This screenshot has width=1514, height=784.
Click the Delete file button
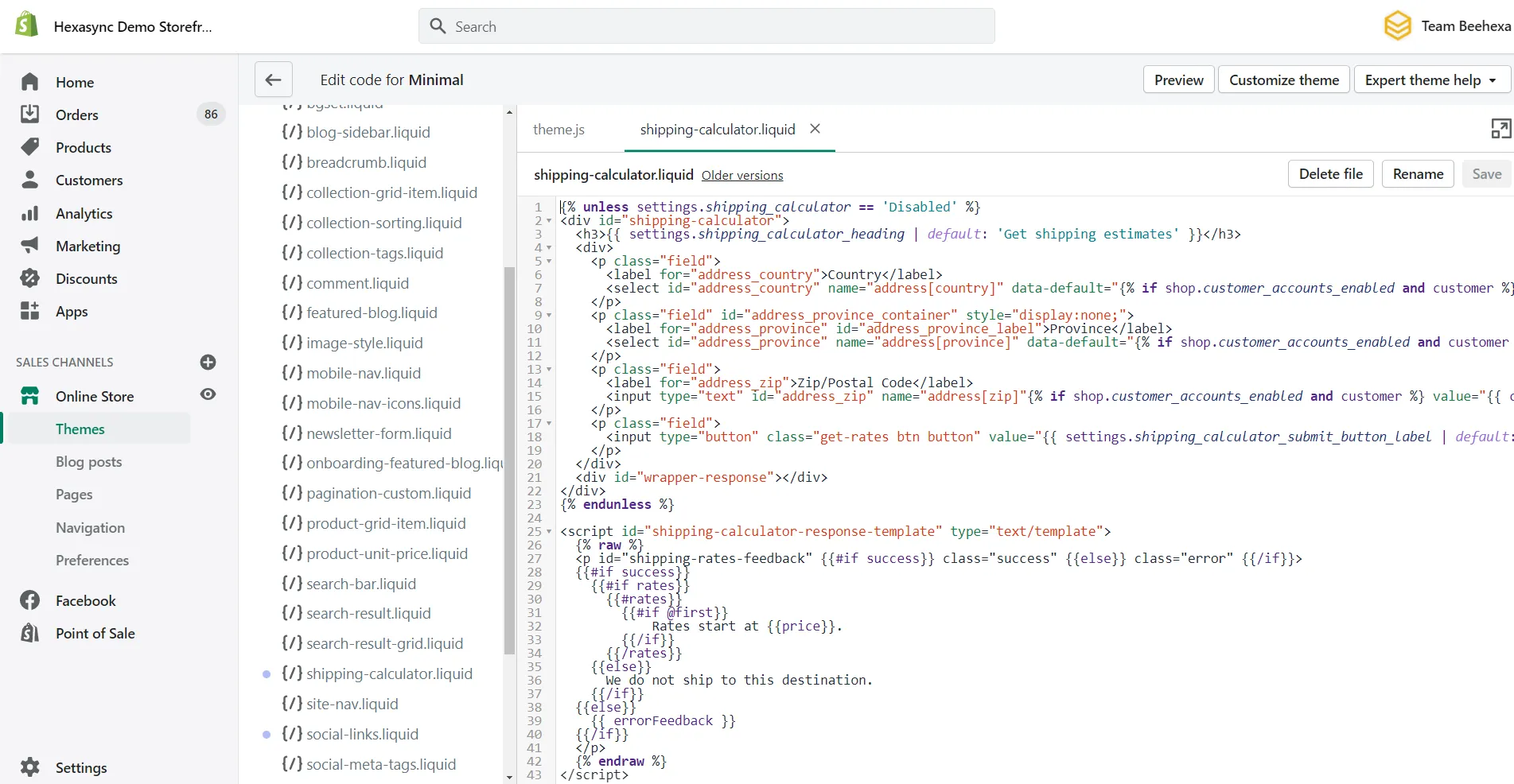[x=1330, y=174]
